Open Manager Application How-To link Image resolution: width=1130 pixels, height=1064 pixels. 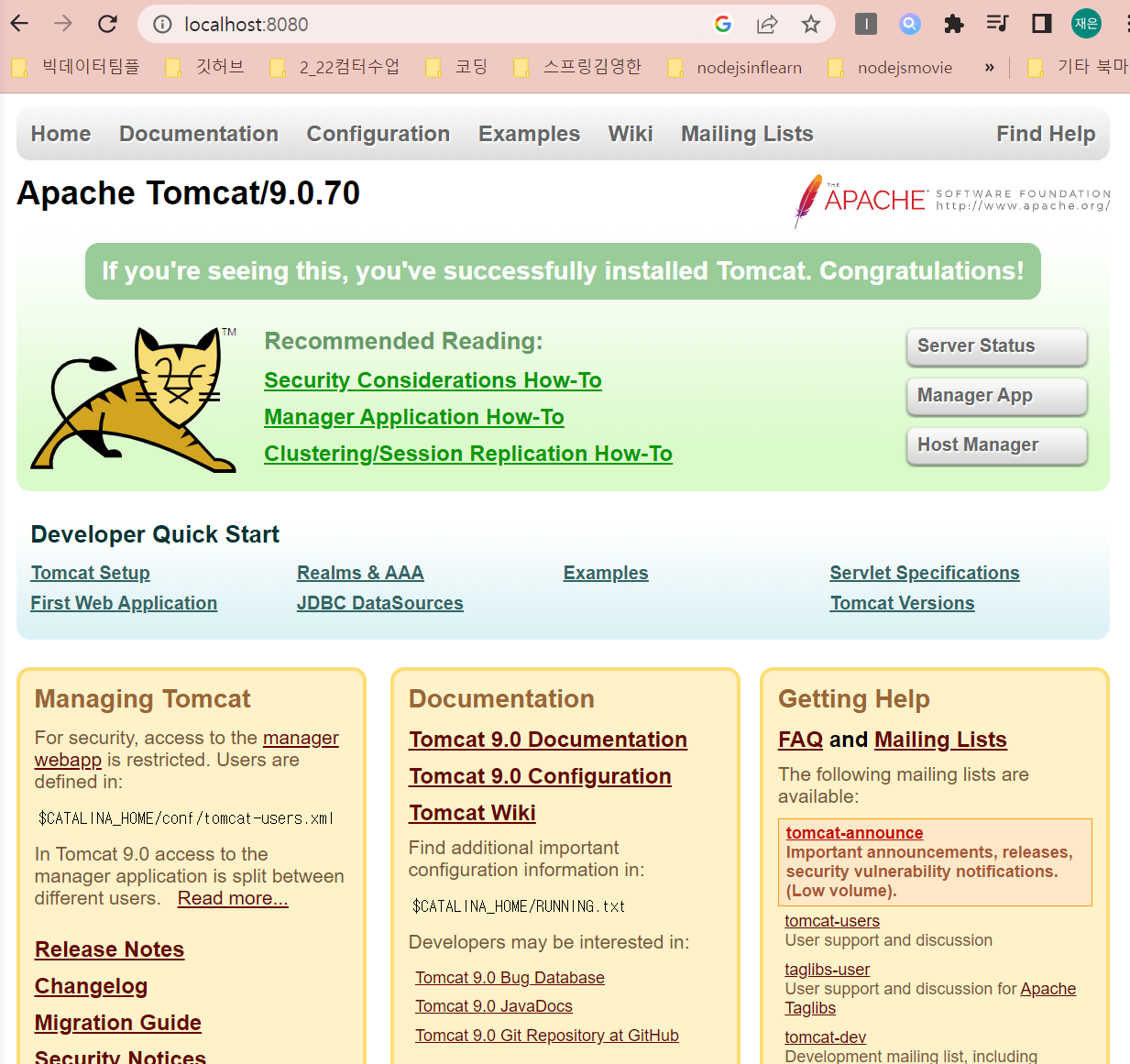point(414,417)
